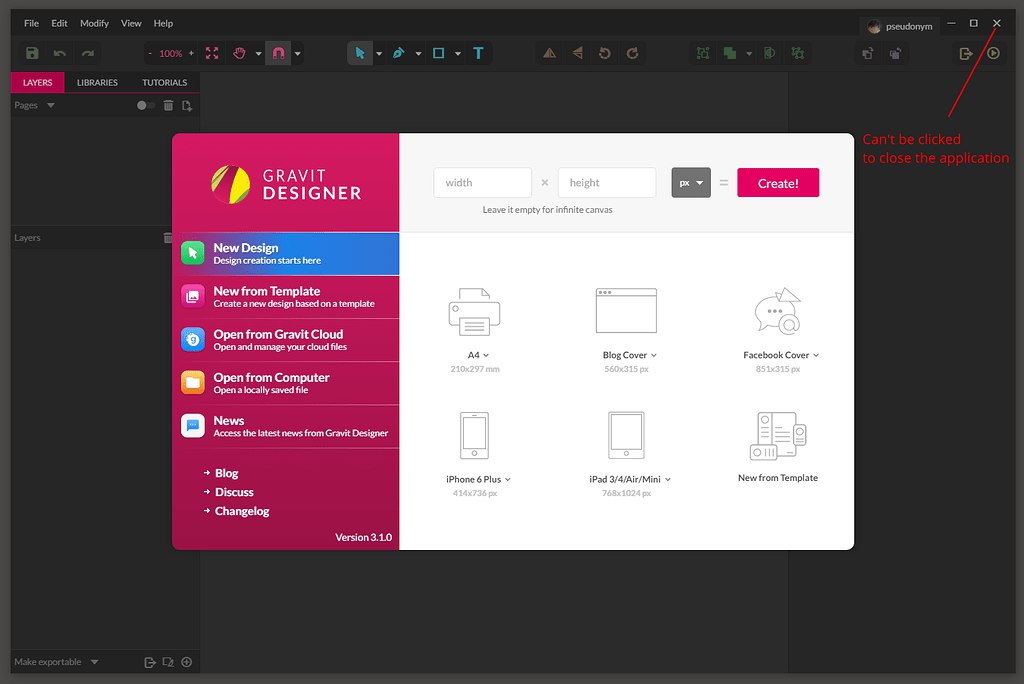This screenshot has width=1024, height=684.
Task: Open the News sidebar entry
Action: tap(286, 426)
